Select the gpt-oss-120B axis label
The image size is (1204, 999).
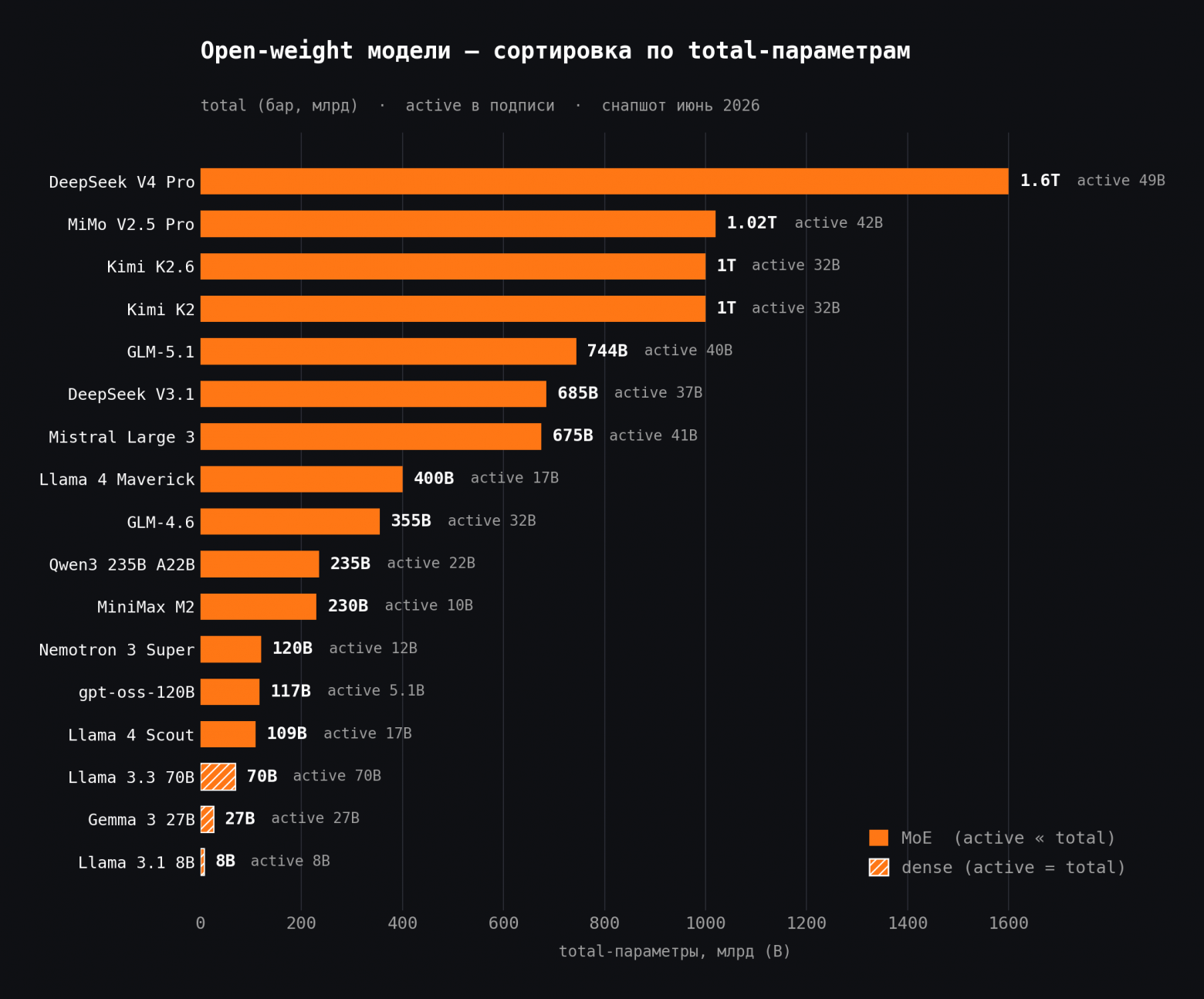[x=137, y=693]
